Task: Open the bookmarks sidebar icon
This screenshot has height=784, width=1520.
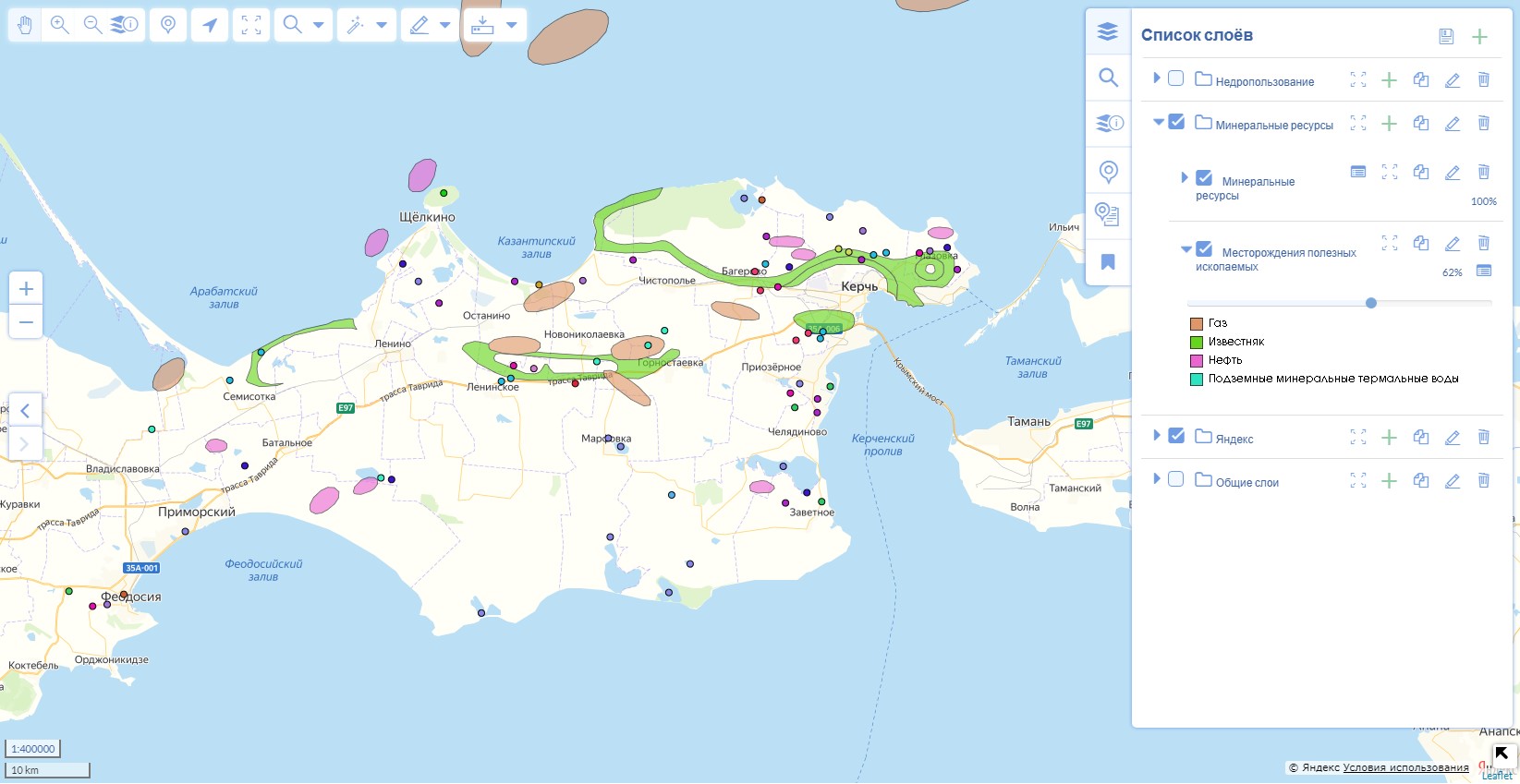Action: click(x=1108, y=262)
